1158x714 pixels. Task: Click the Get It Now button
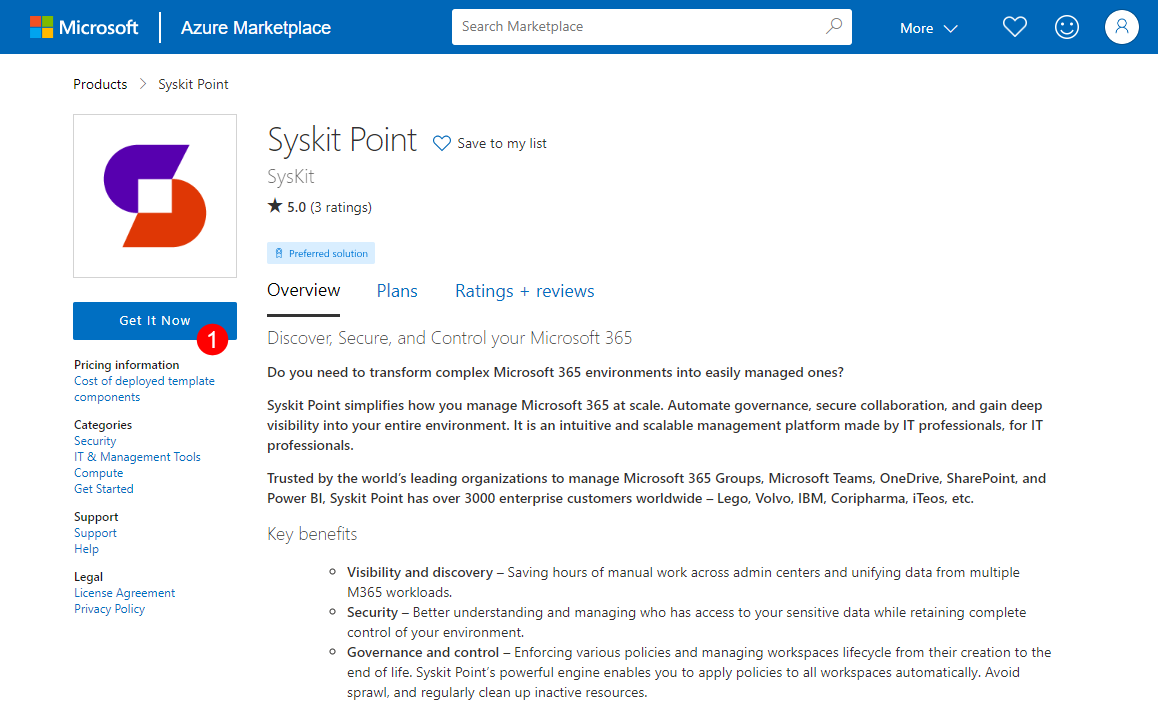pos(154,320)
